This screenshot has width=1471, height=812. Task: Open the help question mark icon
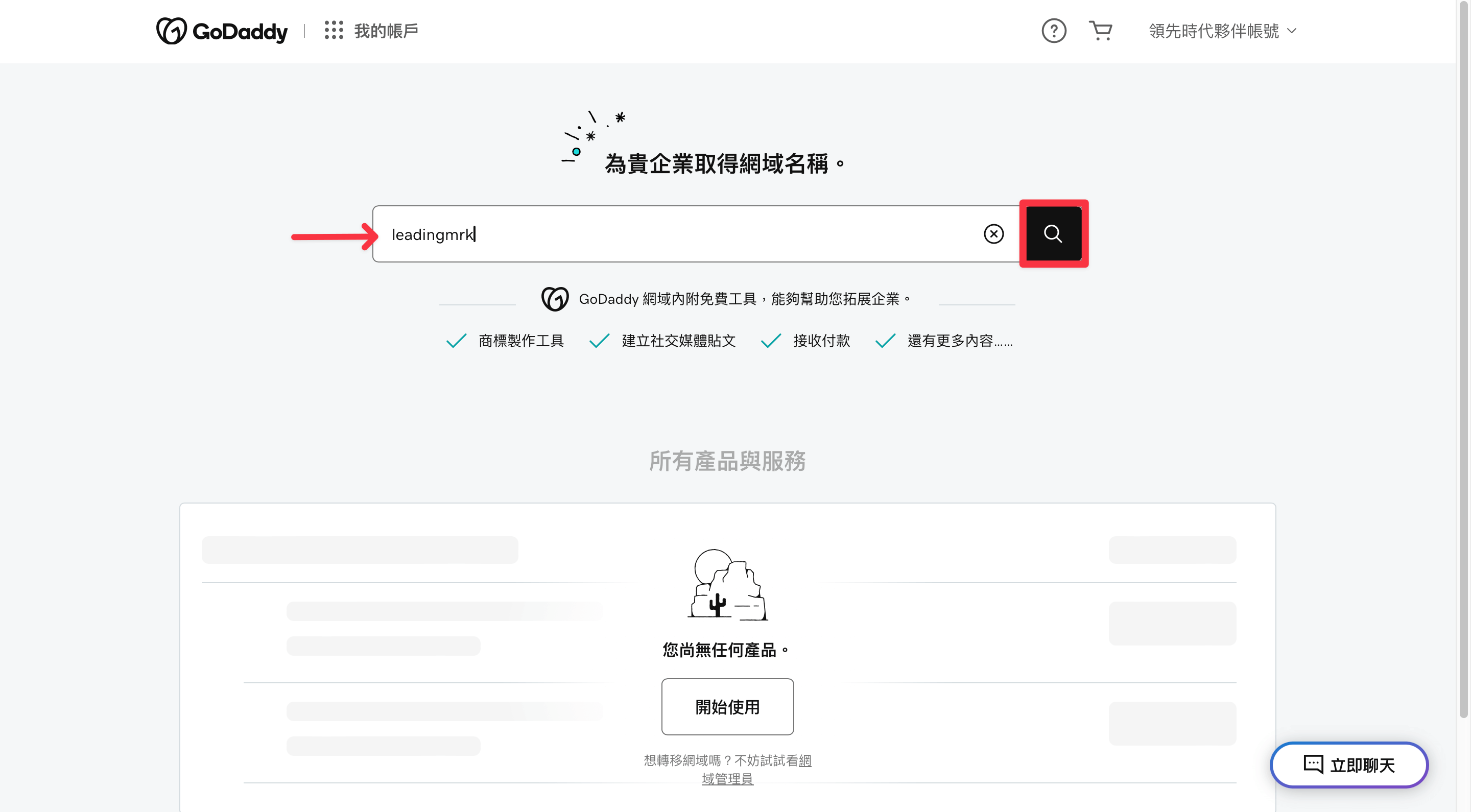pos(1054,31)
